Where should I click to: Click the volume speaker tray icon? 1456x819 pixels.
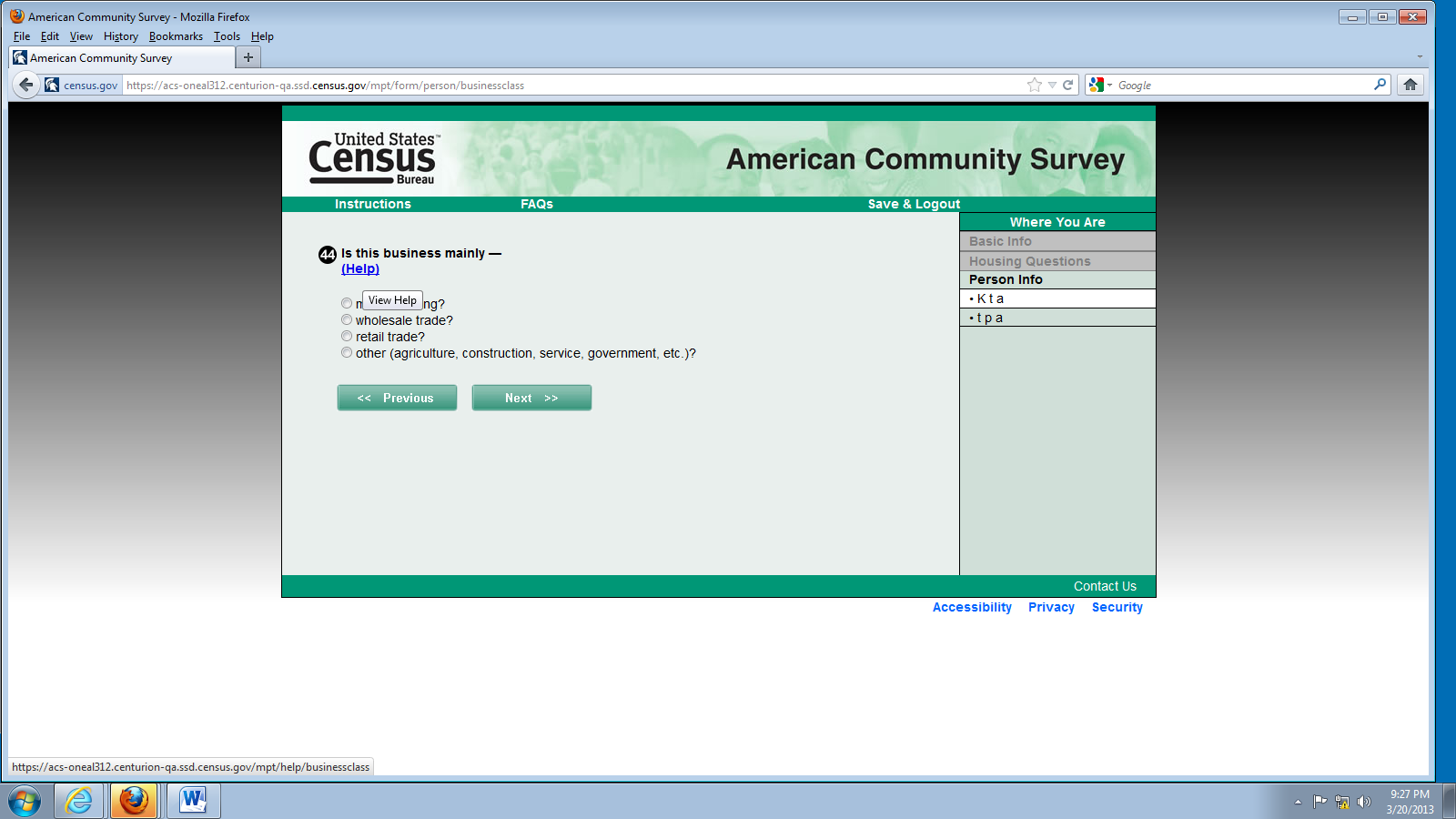(x=1363, y=802)
